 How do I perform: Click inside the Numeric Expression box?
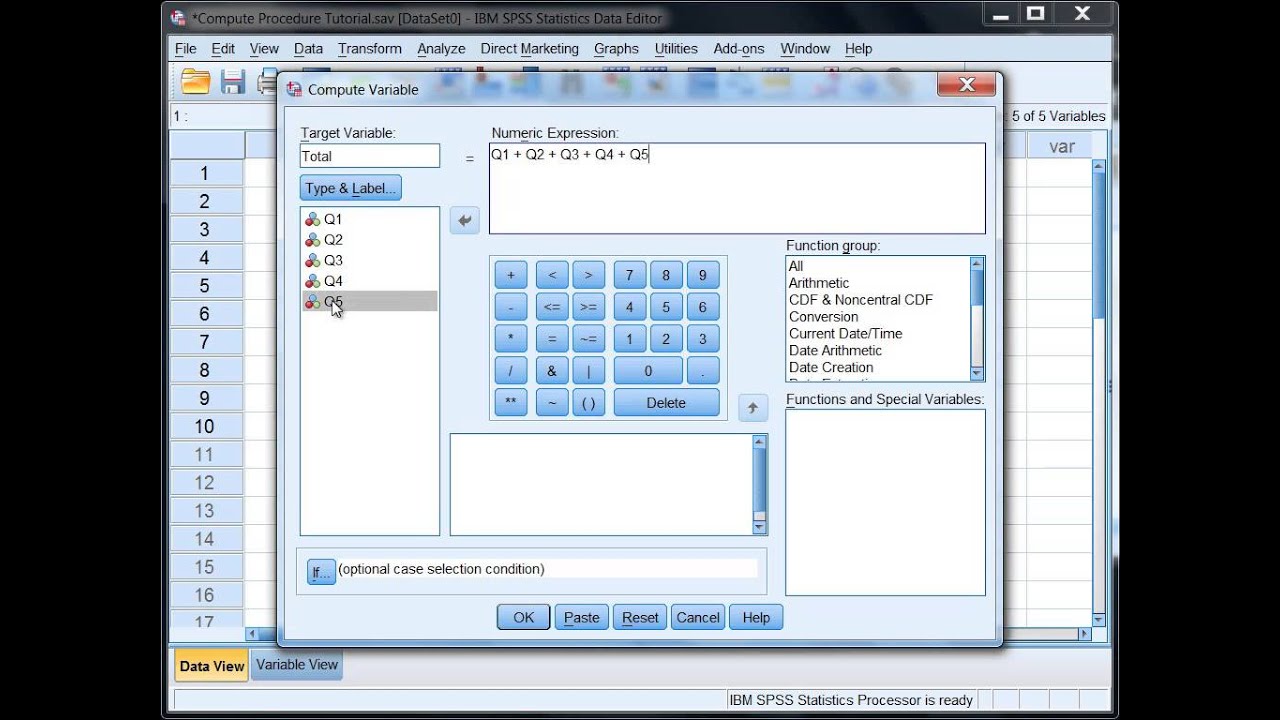coord(737,188)
